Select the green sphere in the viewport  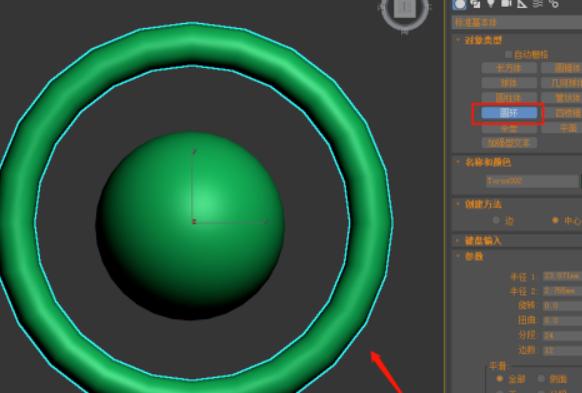click(190, 226)
